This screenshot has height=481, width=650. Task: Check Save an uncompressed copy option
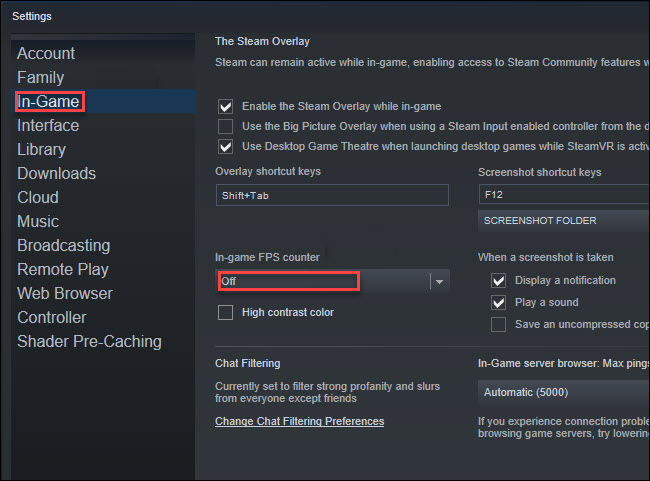[498, 325]
